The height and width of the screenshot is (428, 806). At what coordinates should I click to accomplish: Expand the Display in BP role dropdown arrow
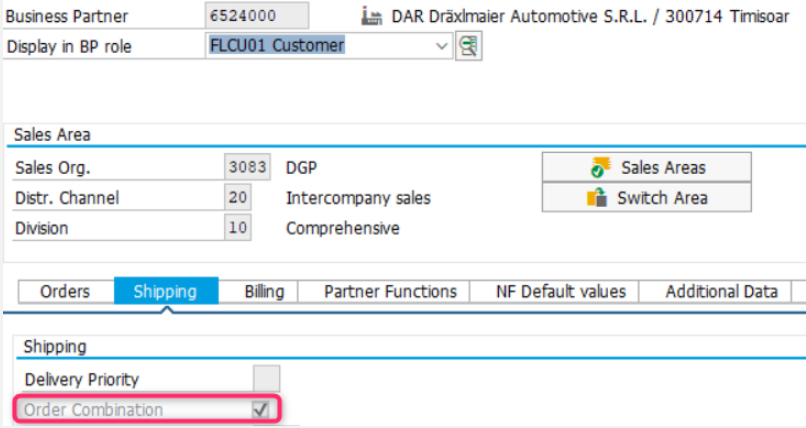[442, 46]
